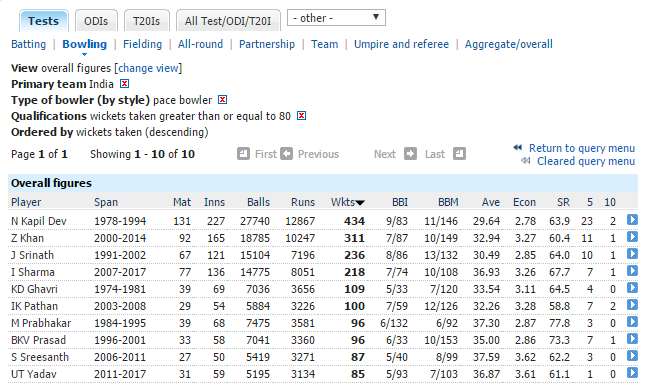
Task: Switch to the ODIs tab
Action: (96, 21)
